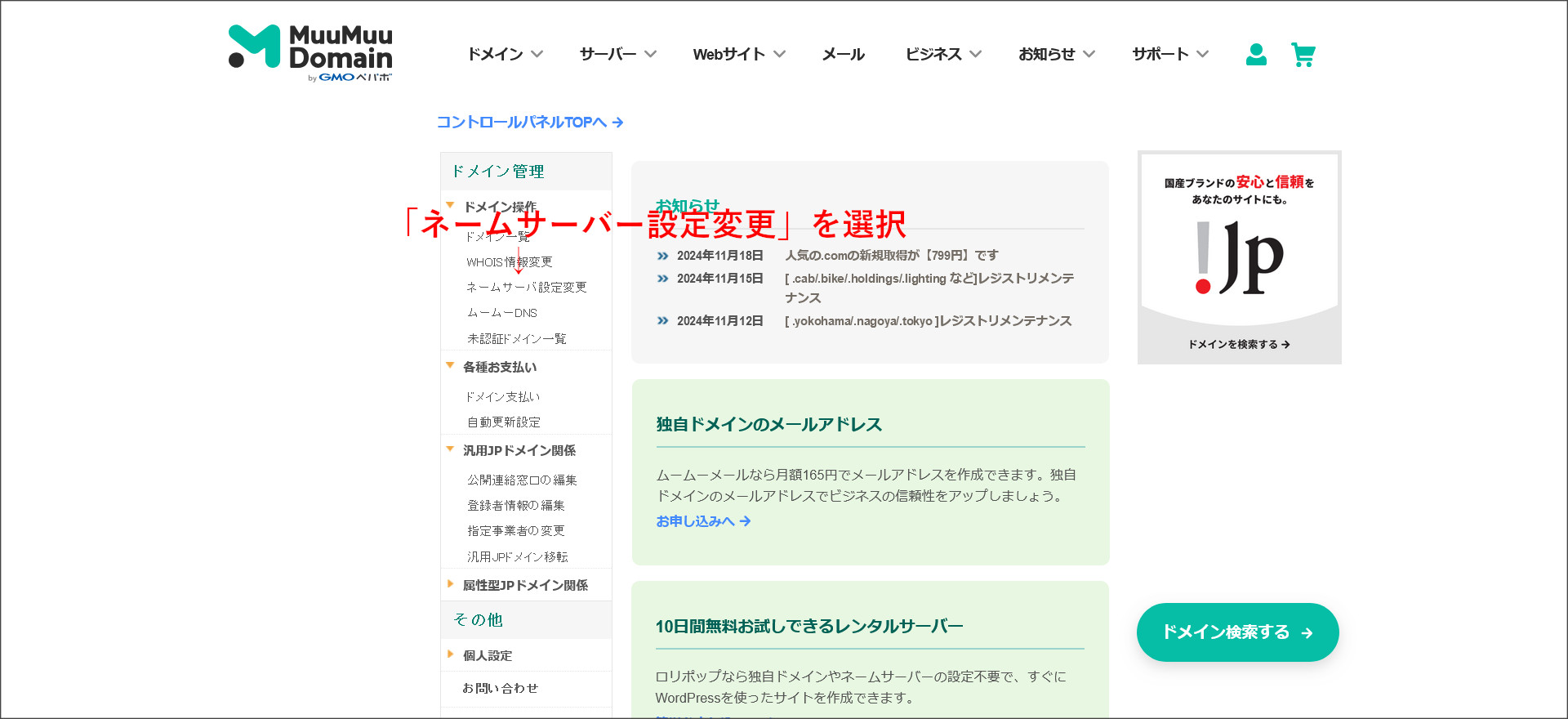
Task: Click the 独自ドメインのメールアドレス heading
Action: pyautogui.click(x=768, y=424)
